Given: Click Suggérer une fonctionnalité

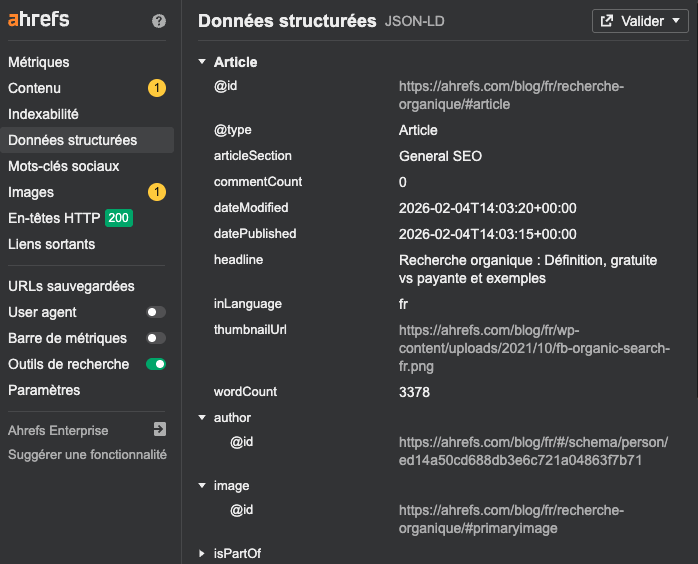Looking at the screenshot, I should (x=87, y=454).
